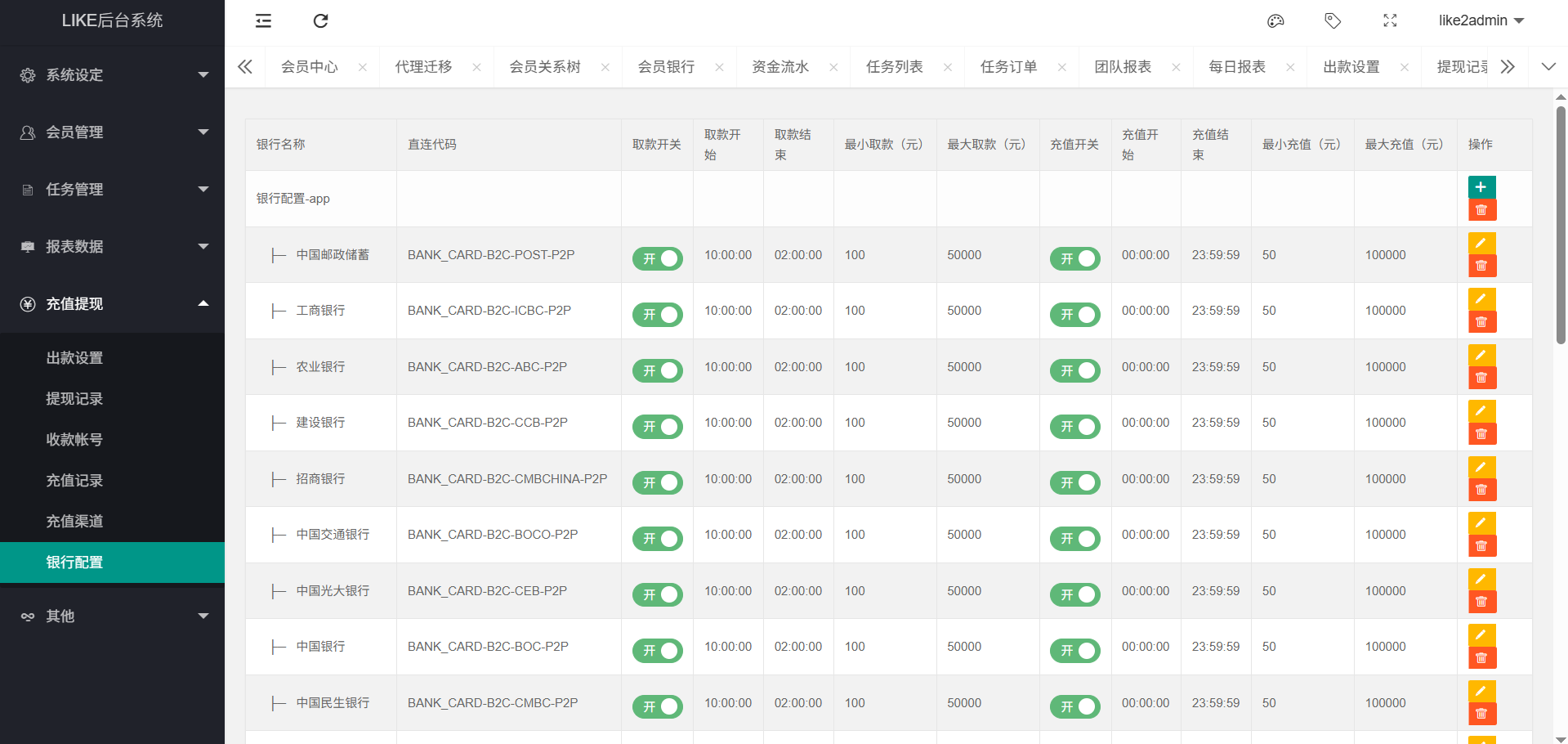This screenshot has width=1568, height=744.
Task: Expand the 系统设定 sidebar menu
Action: tap(112, 75)
